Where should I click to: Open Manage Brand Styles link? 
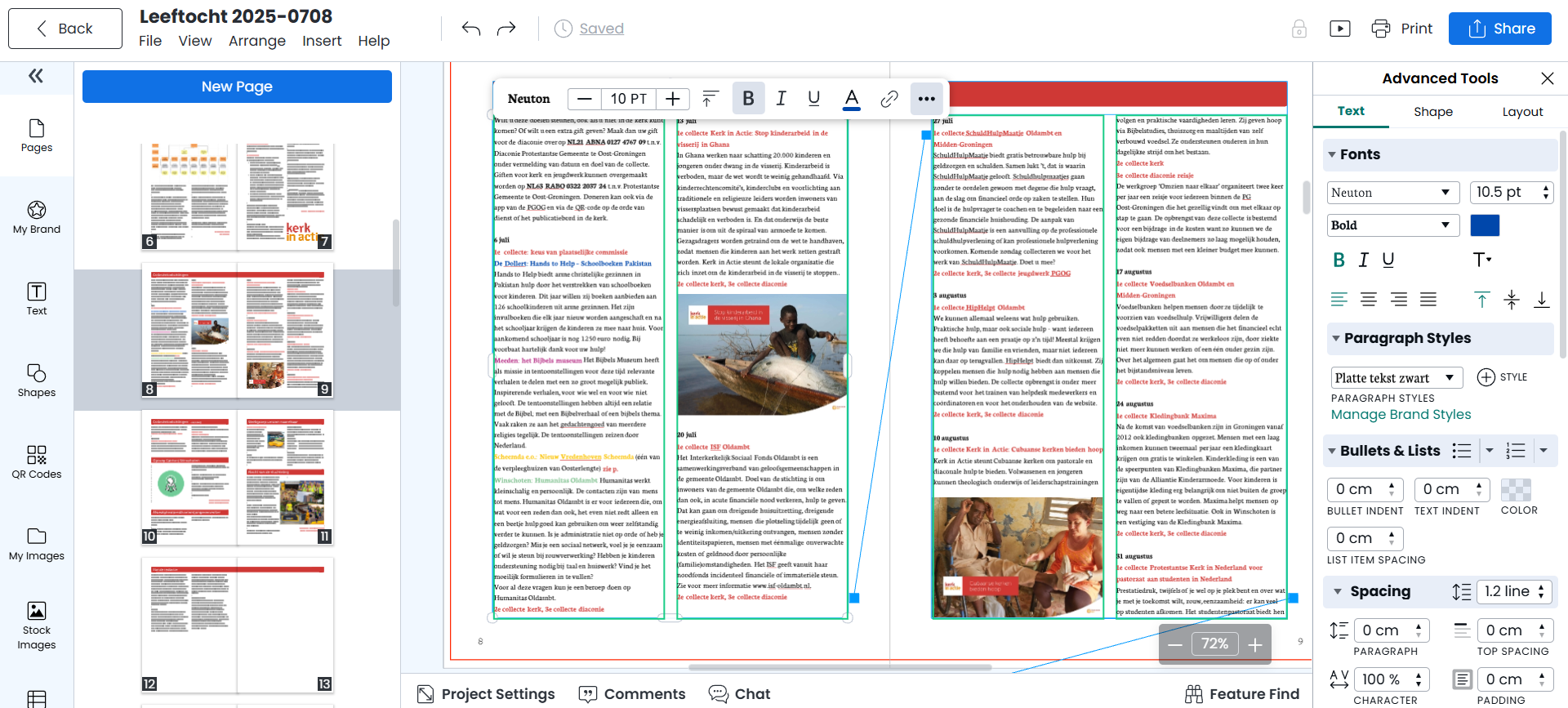coord(1401,415)
